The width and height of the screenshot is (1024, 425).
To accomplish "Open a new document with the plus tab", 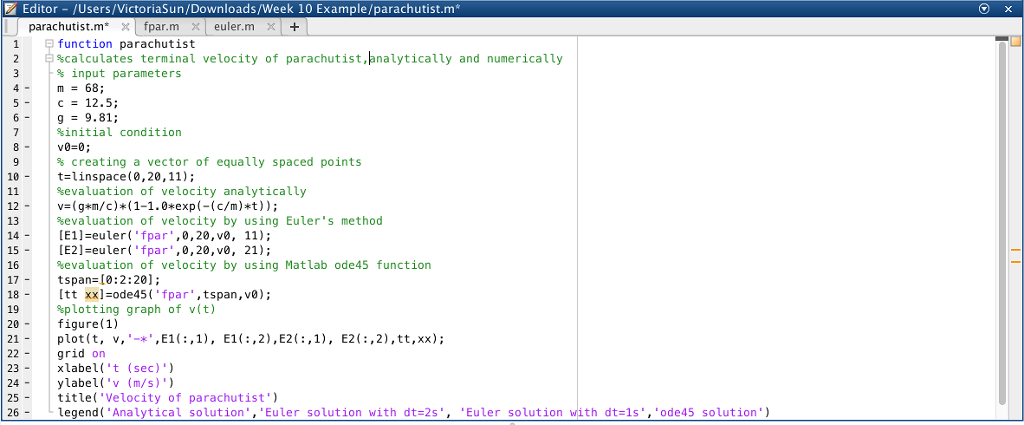I will (x=295, y=27).
